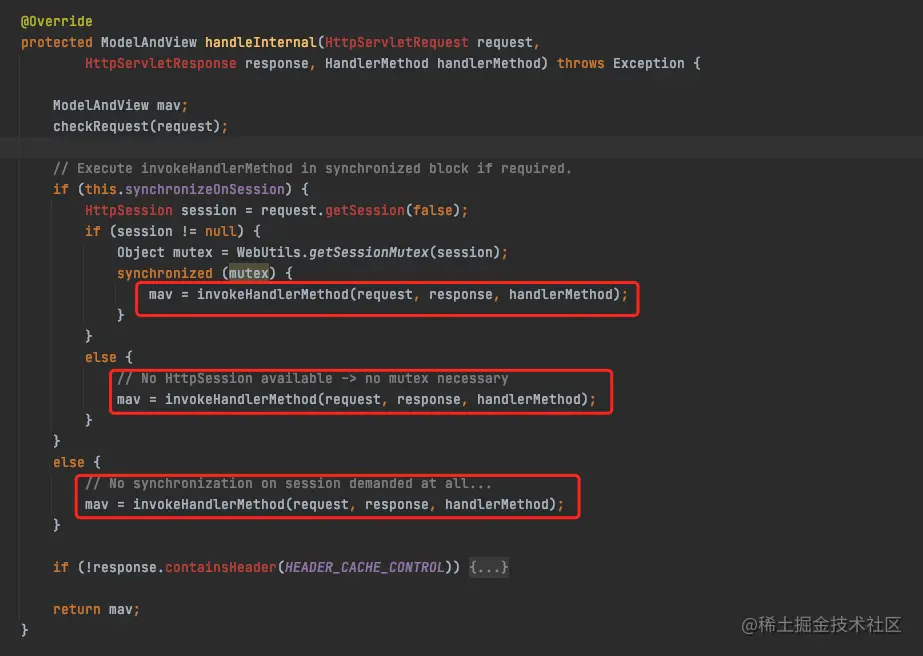The height and width of the screenshot is (656, 923).
Task: Click the return mav statement
Action: pos(93,608)
